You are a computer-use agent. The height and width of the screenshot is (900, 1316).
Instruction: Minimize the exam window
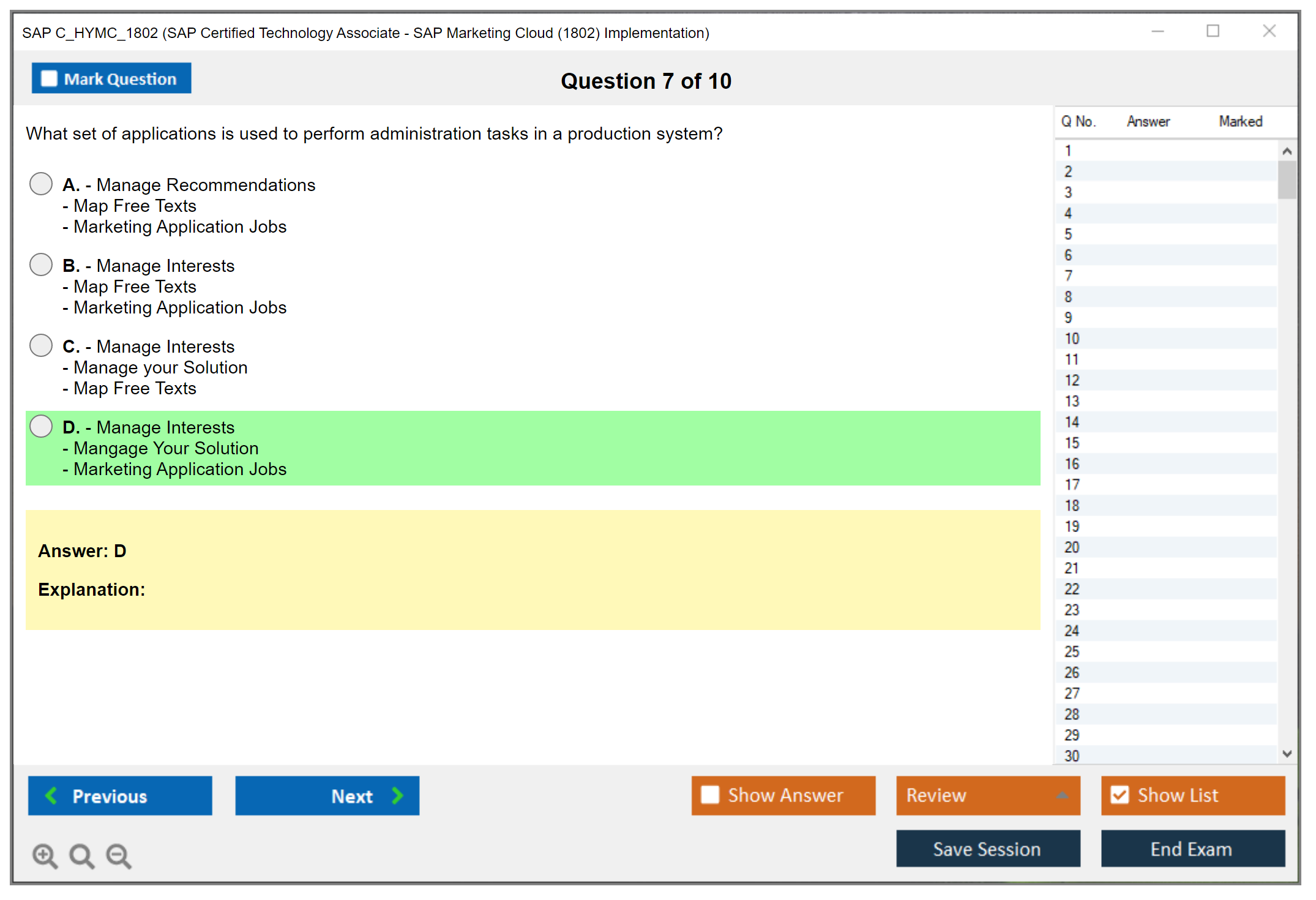point(1157,31)
